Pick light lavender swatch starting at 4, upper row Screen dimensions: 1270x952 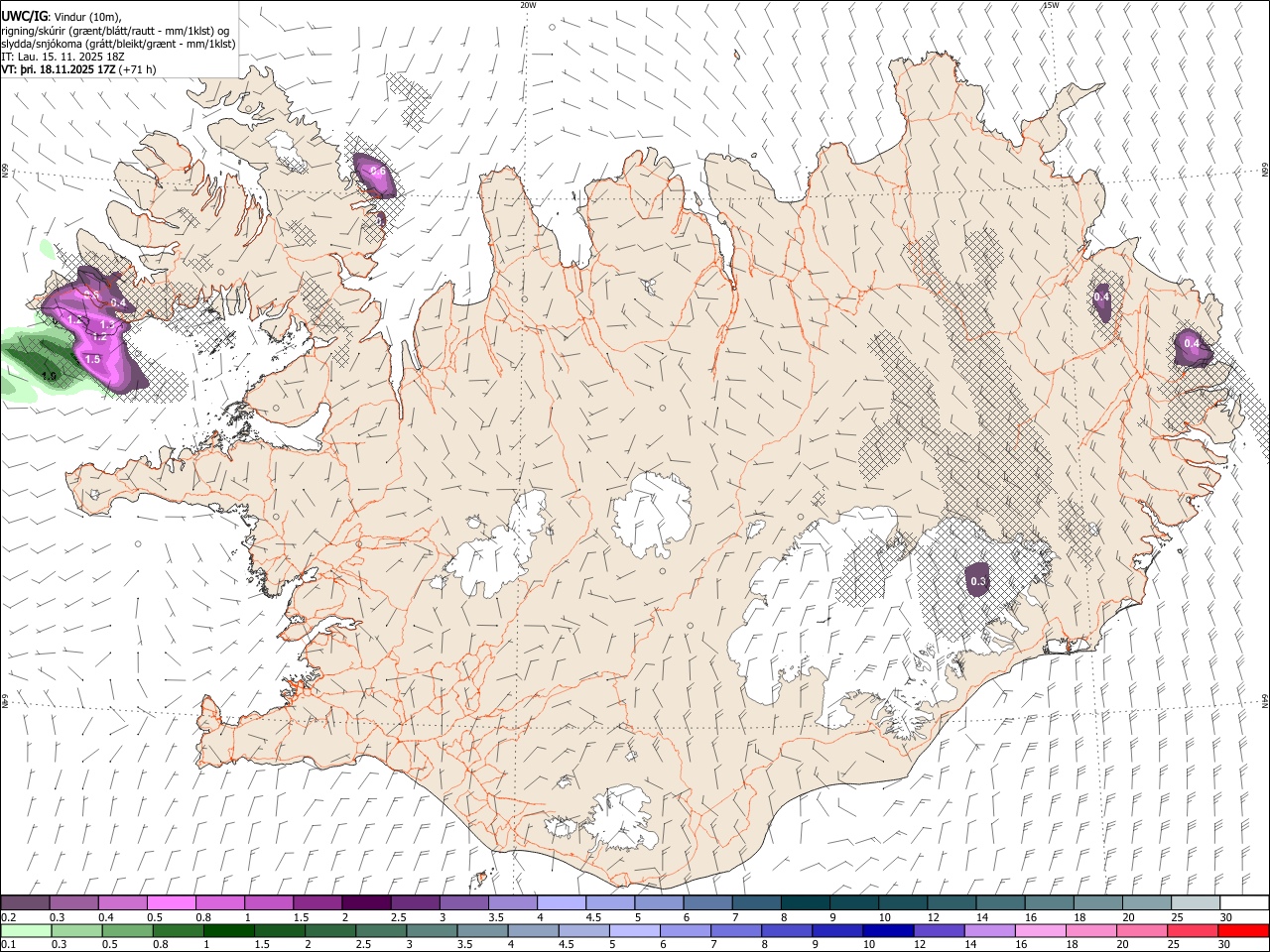pos(561,903)
